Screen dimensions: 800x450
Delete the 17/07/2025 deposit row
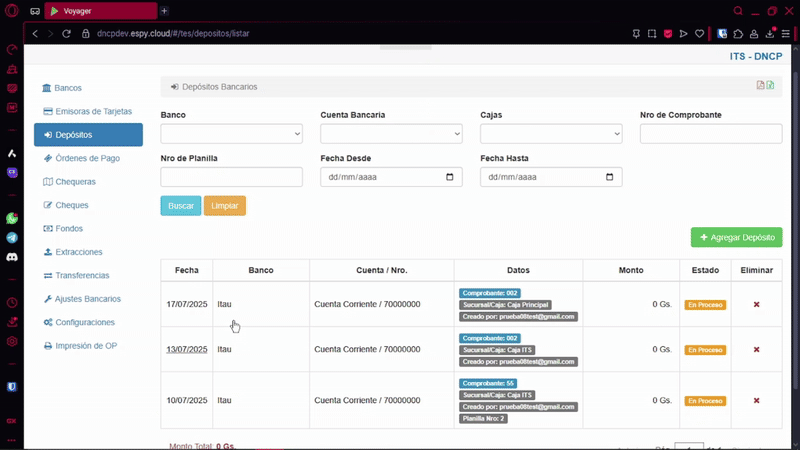tap(756, 304)
